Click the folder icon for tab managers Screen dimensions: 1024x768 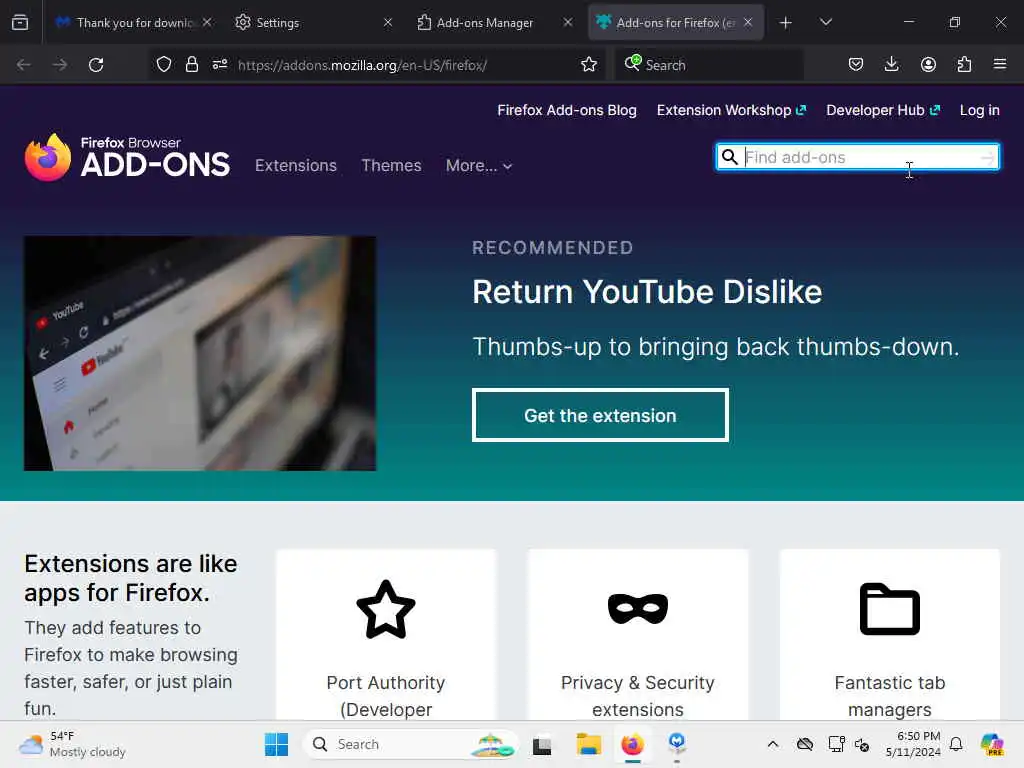(x=889, y=609)
